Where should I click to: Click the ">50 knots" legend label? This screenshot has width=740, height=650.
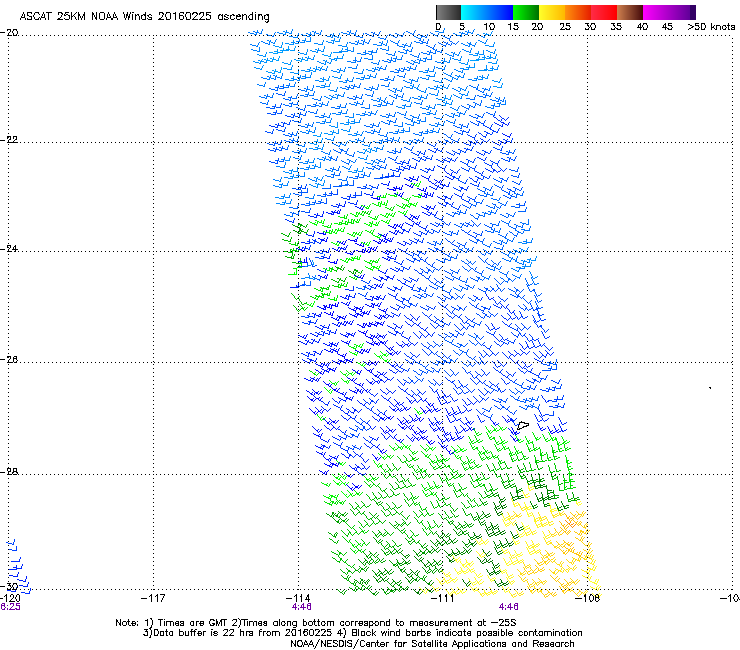coord(711,27)
